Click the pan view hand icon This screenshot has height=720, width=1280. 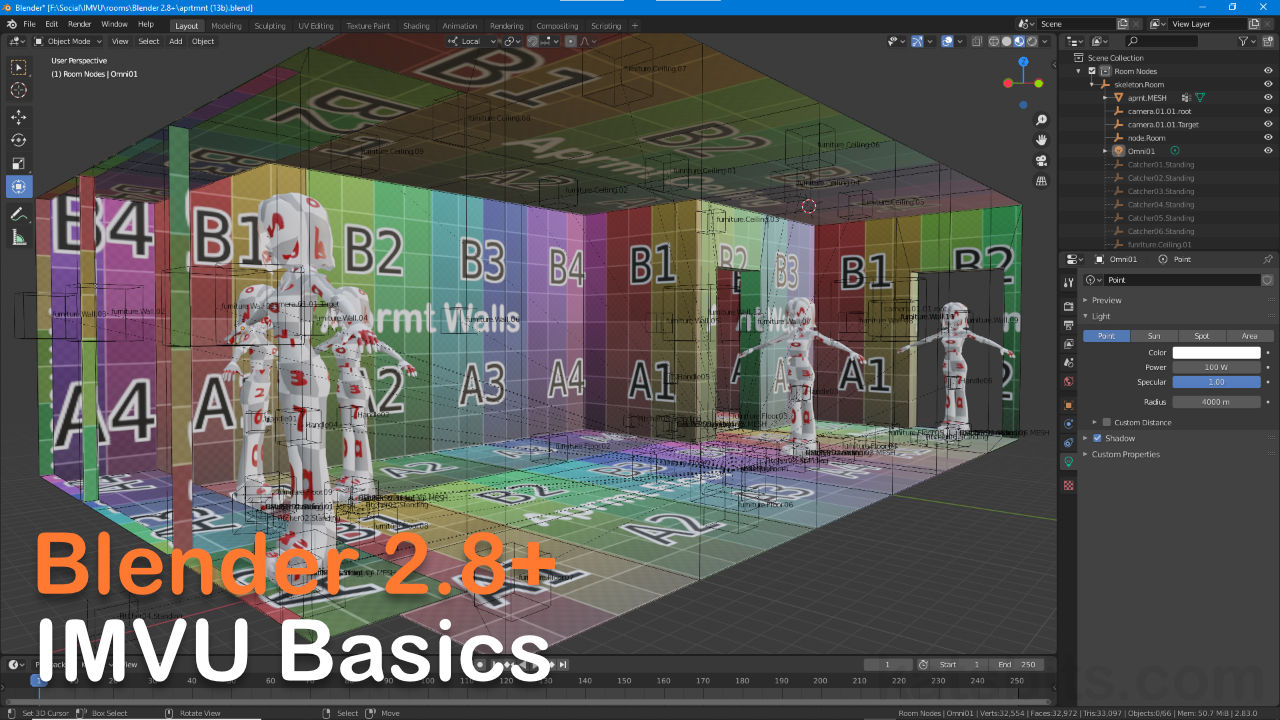click(1041, 140)
